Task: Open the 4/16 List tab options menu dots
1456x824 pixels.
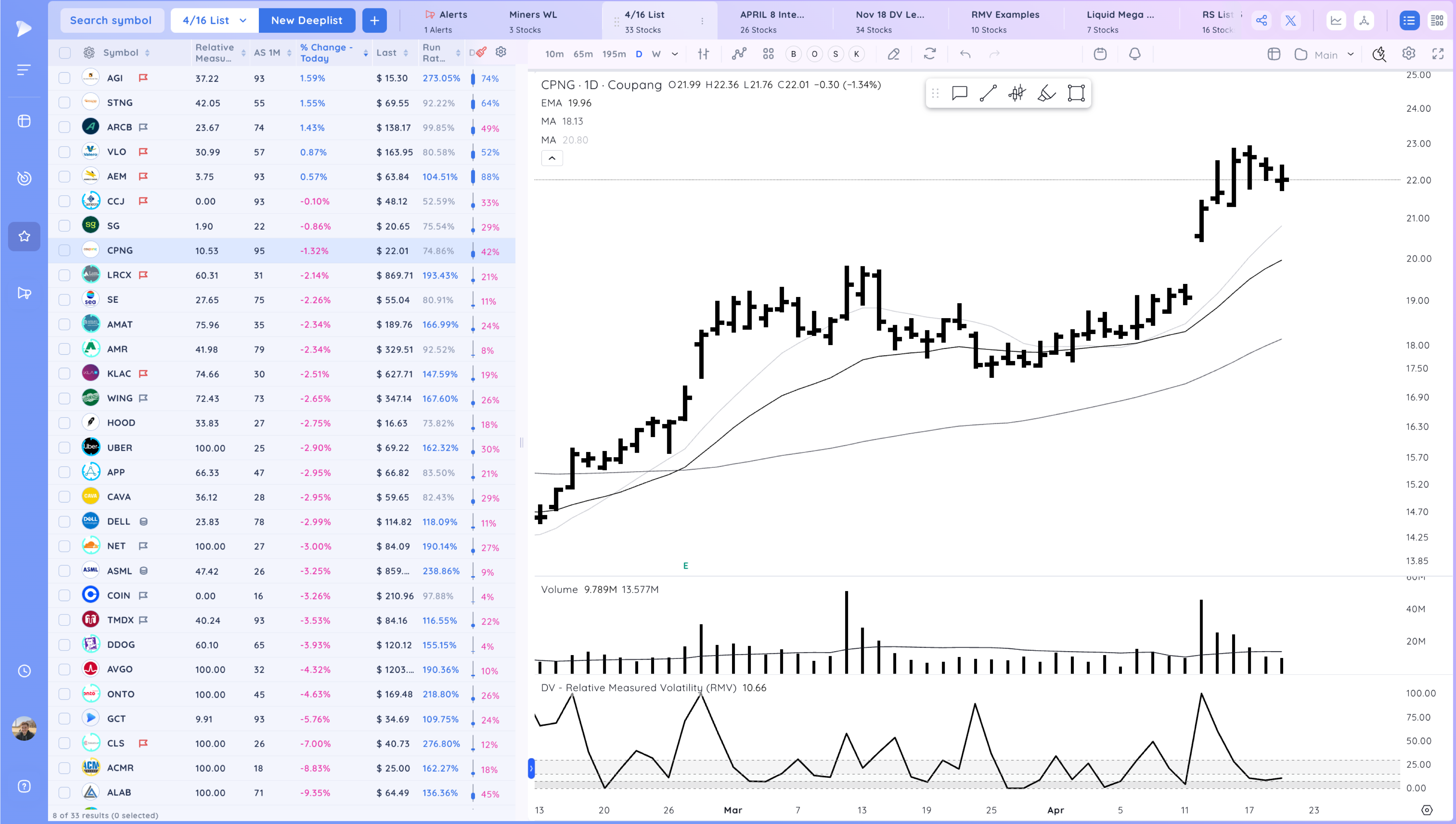Action: pos(702,21)
